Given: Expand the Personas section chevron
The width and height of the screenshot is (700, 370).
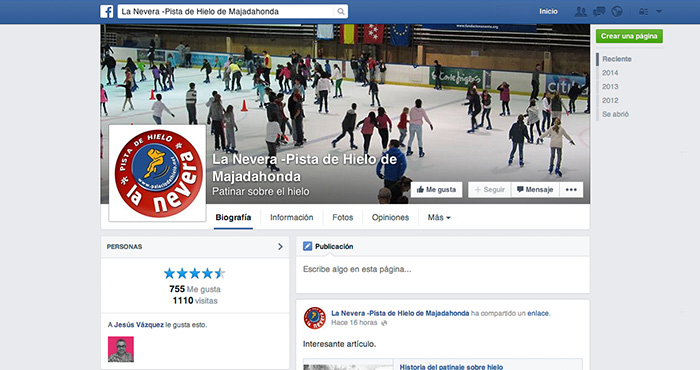Looking at the screenshot, I should 280,246.
